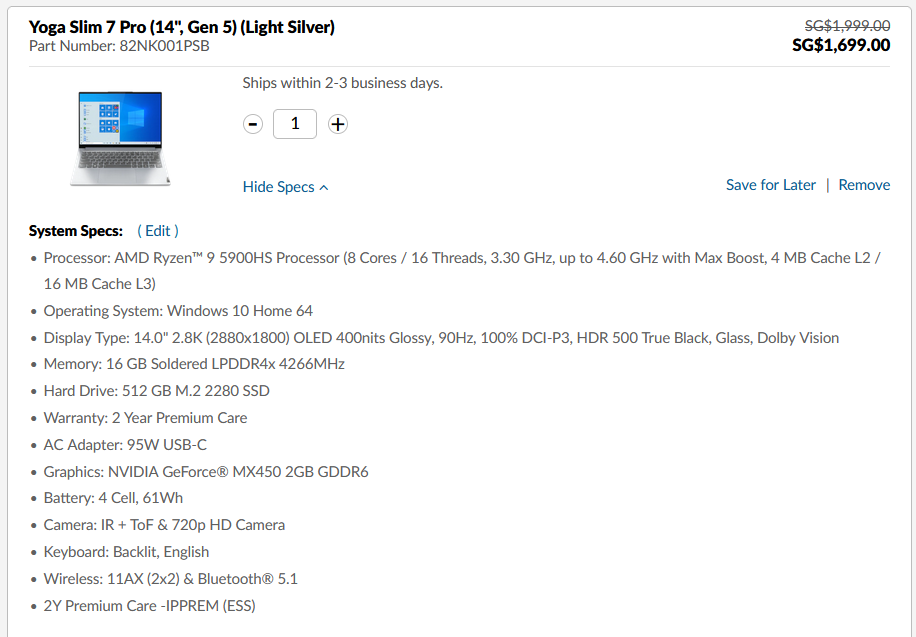Viewport: 916px width, 637px height.
Task: Save the Yoga Slim 7 Pro for later
Action: point(771,185)
